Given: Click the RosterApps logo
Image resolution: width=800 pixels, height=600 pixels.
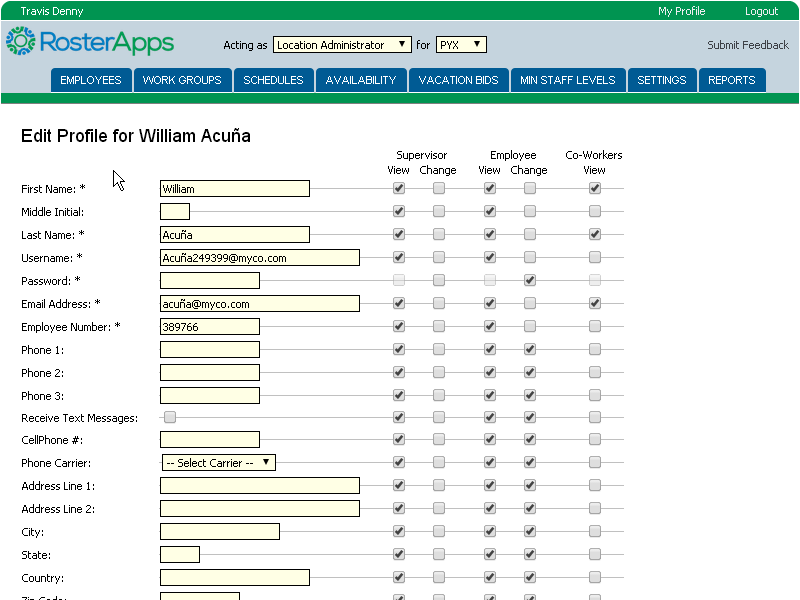Looking at the screenshot, I should (90, 42).
